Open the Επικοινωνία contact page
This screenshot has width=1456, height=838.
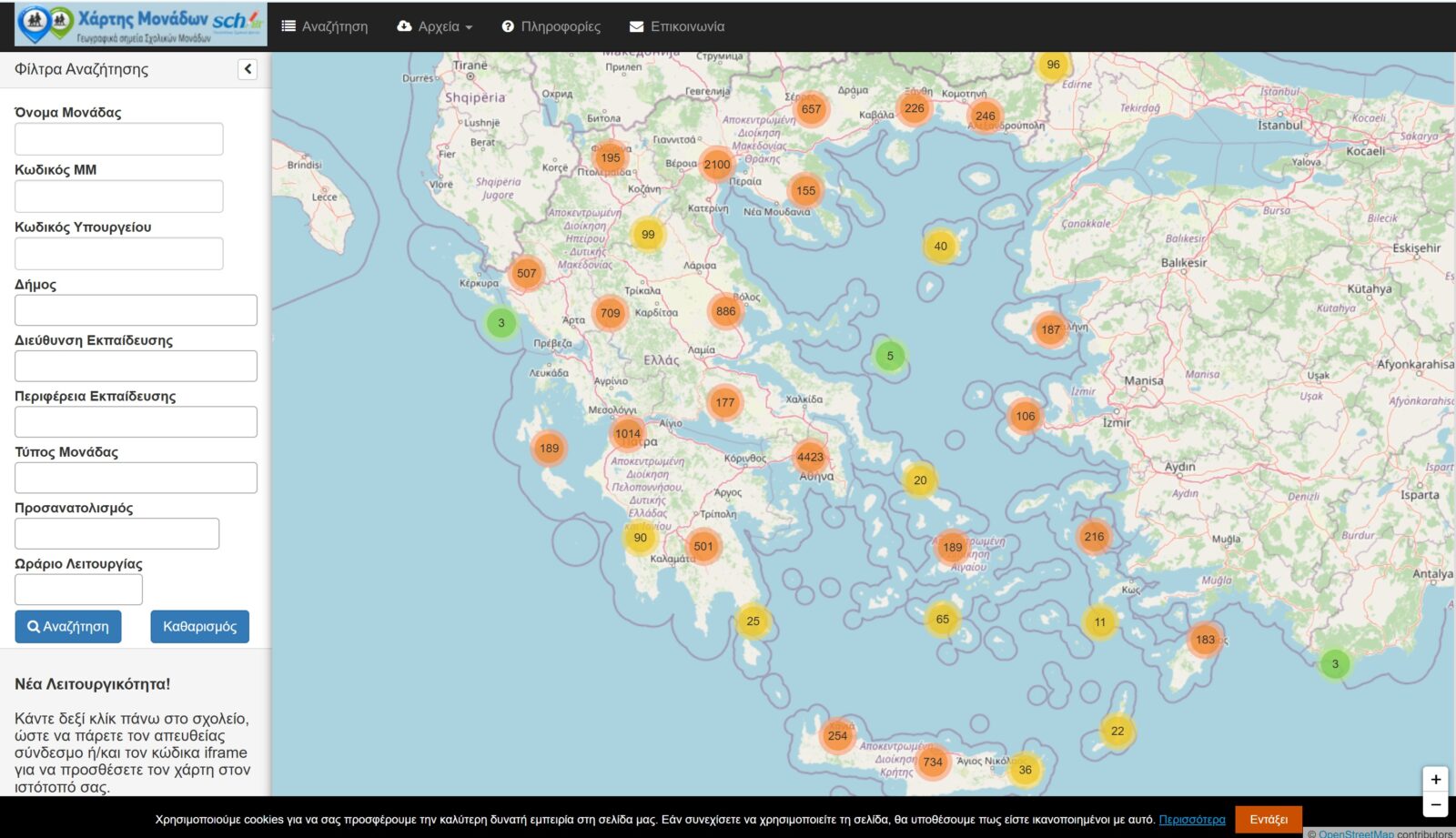coord(677,26)
